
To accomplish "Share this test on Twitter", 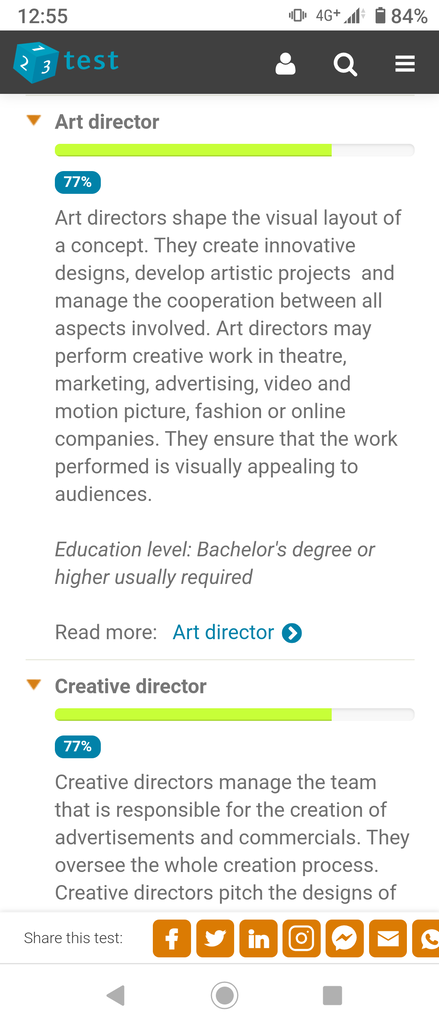I will click(x=215, y=938).
